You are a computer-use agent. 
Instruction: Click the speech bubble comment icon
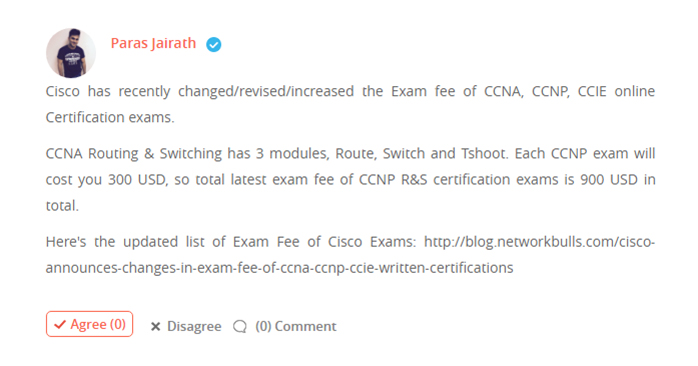click(x=239, y=326)
